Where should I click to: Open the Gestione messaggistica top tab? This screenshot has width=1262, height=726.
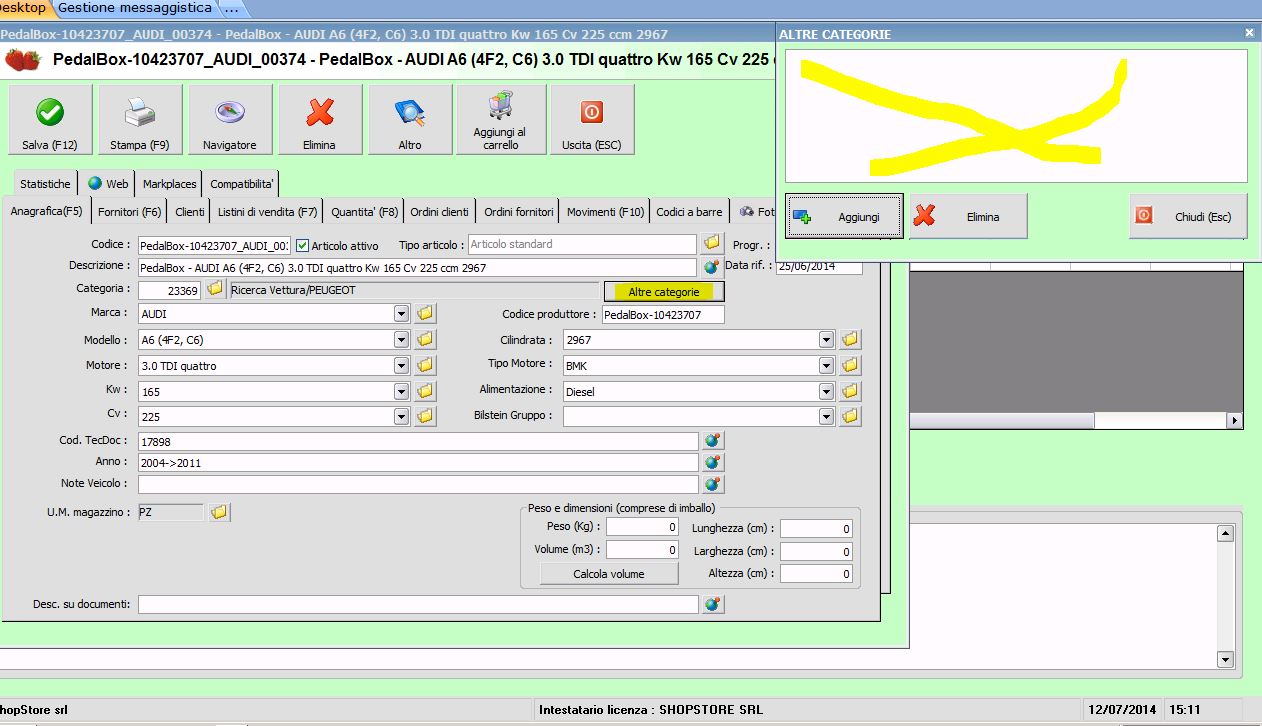[135, 8]
